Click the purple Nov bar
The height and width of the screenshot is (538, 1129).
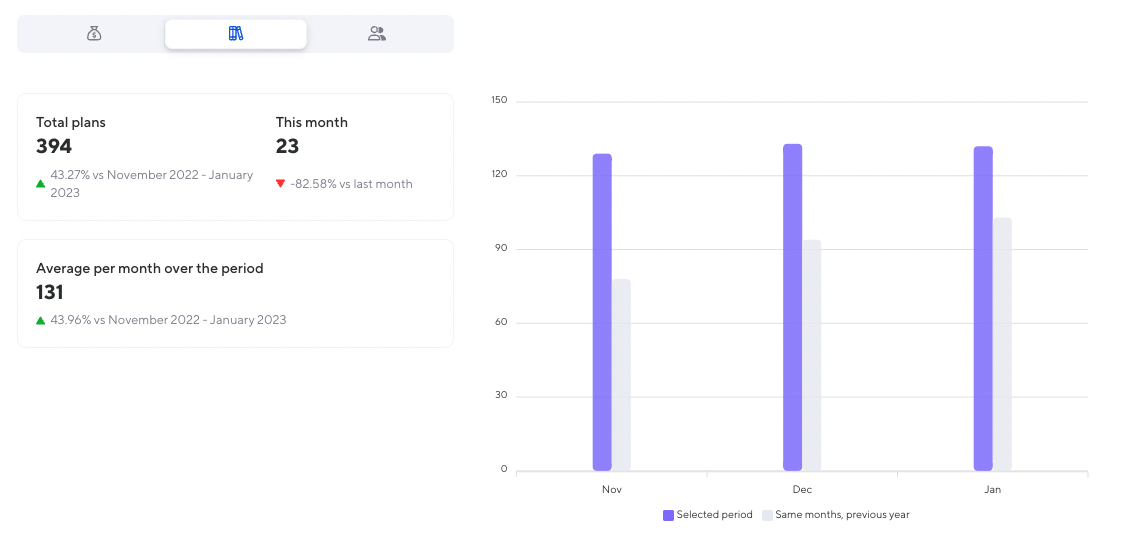pos(602,312)
